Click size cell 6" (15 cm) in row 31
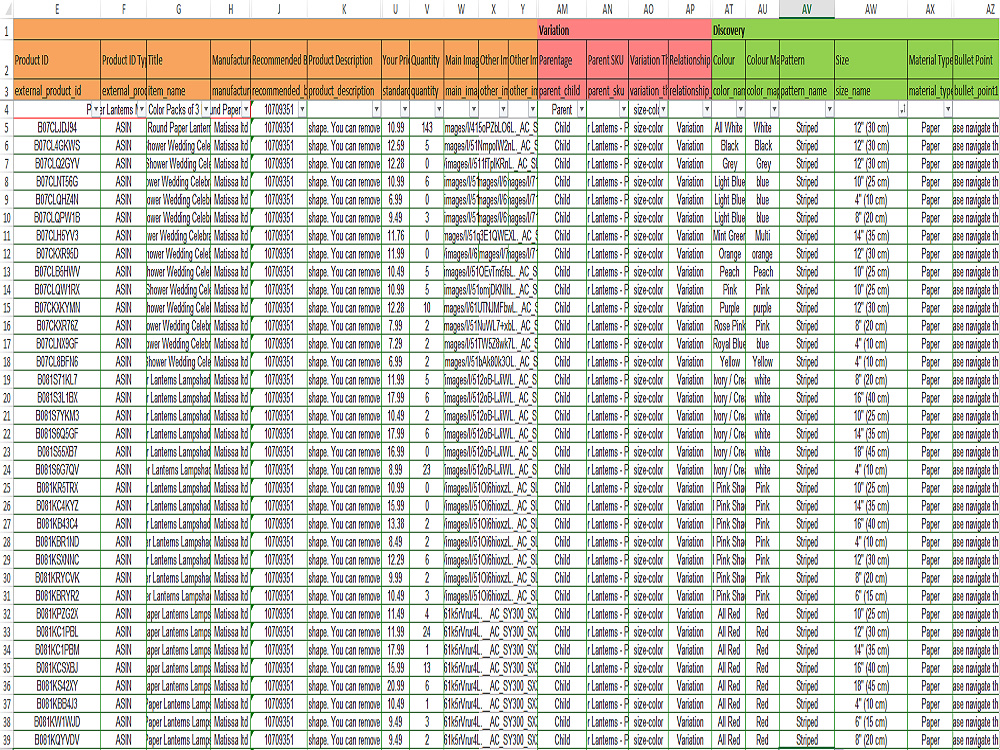Screen dimensions: 1000x750 [x=871, y=596]
